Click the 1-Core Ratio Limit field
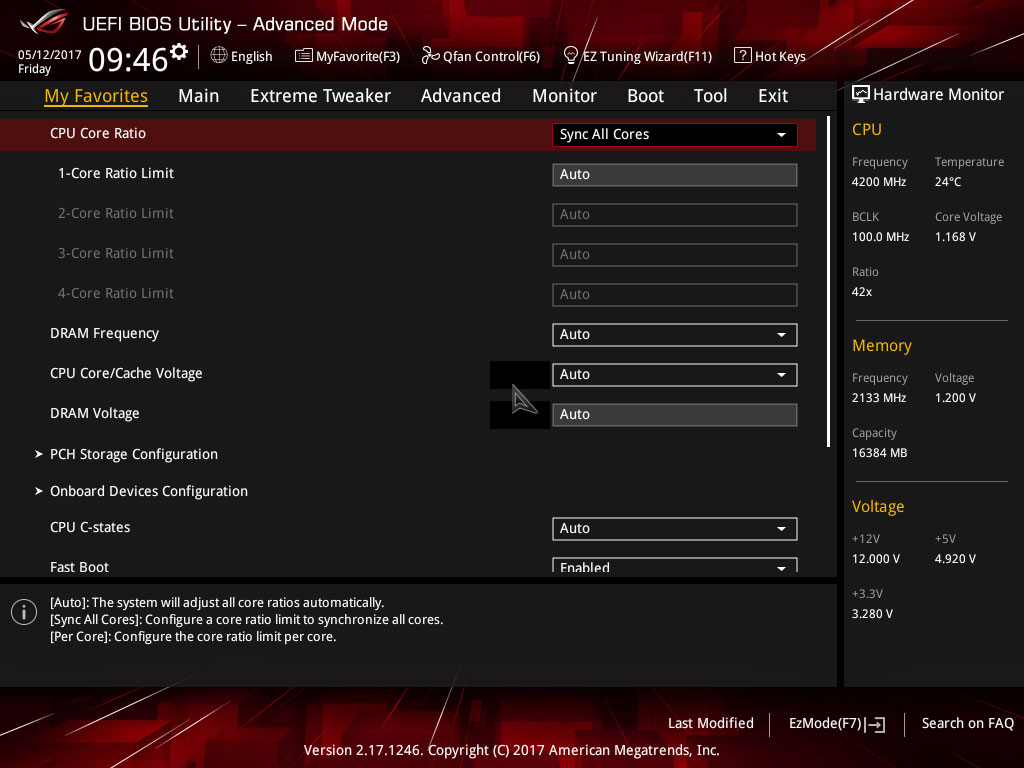Viewport: 1024px width, 768px height. pyautogui.click(x=675, y=174)
